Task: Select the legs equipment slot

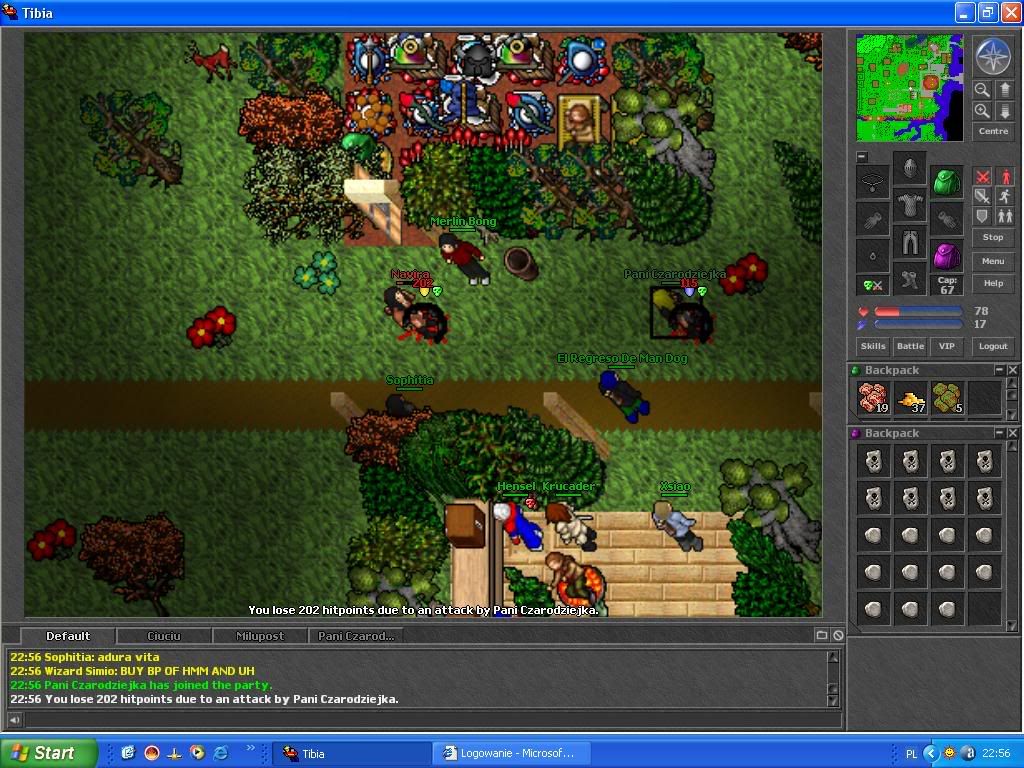Action: coord(910,243)
